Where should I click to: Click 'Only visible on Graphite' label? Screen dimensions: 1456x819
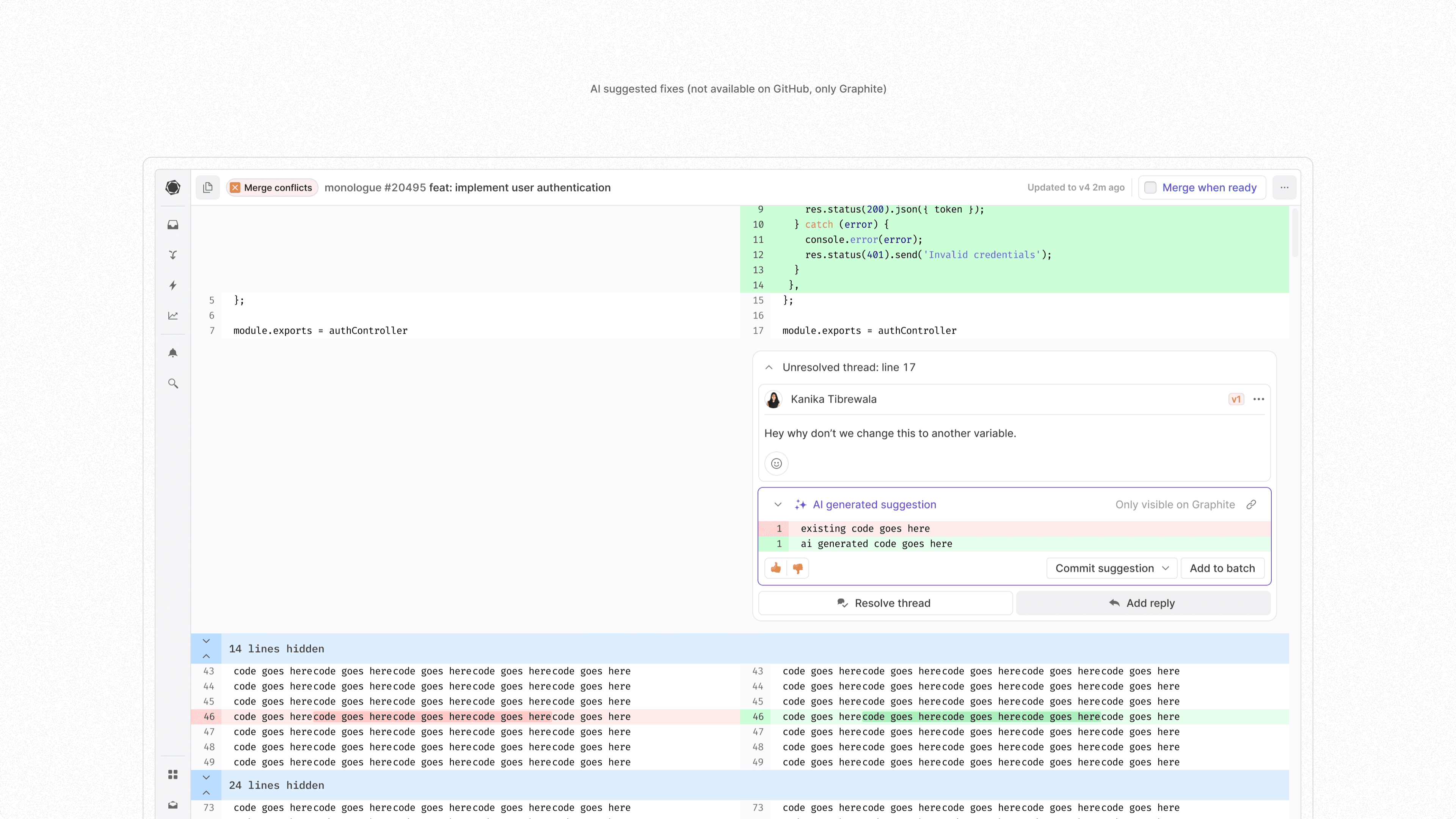(x=1175, y=505)
